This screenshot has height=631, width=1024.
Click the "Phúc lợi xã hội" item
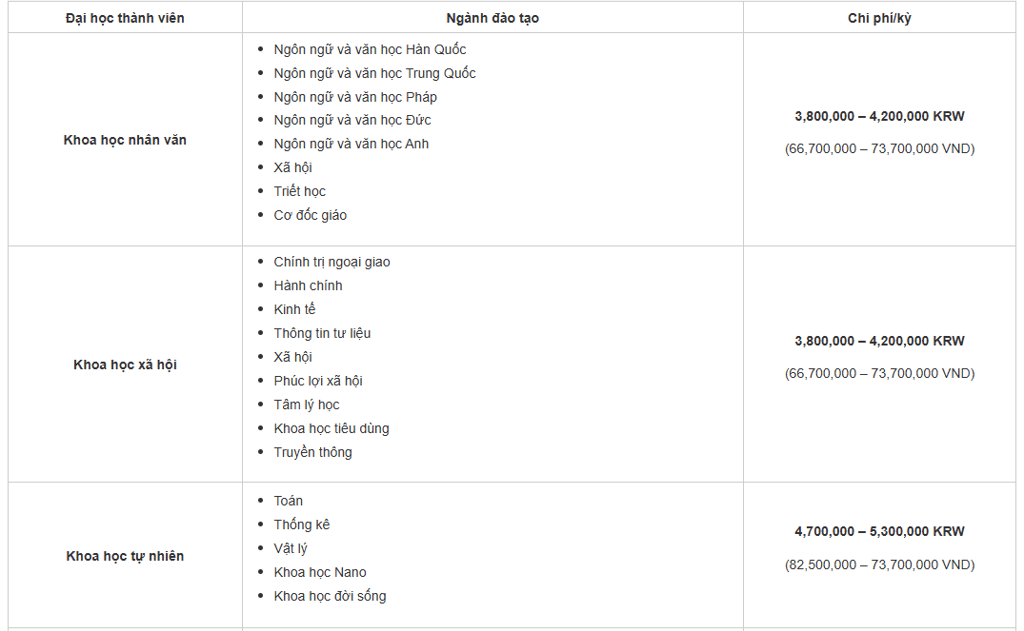318,381
